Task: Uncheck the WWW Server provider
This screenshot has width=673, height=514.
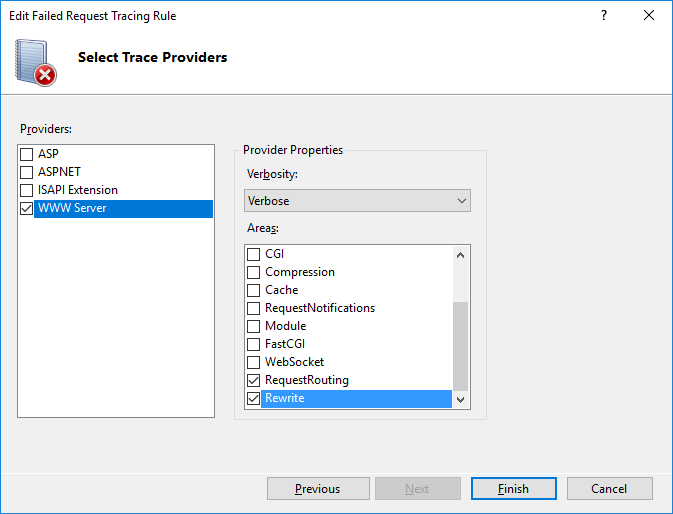Action: pos(27,209)
